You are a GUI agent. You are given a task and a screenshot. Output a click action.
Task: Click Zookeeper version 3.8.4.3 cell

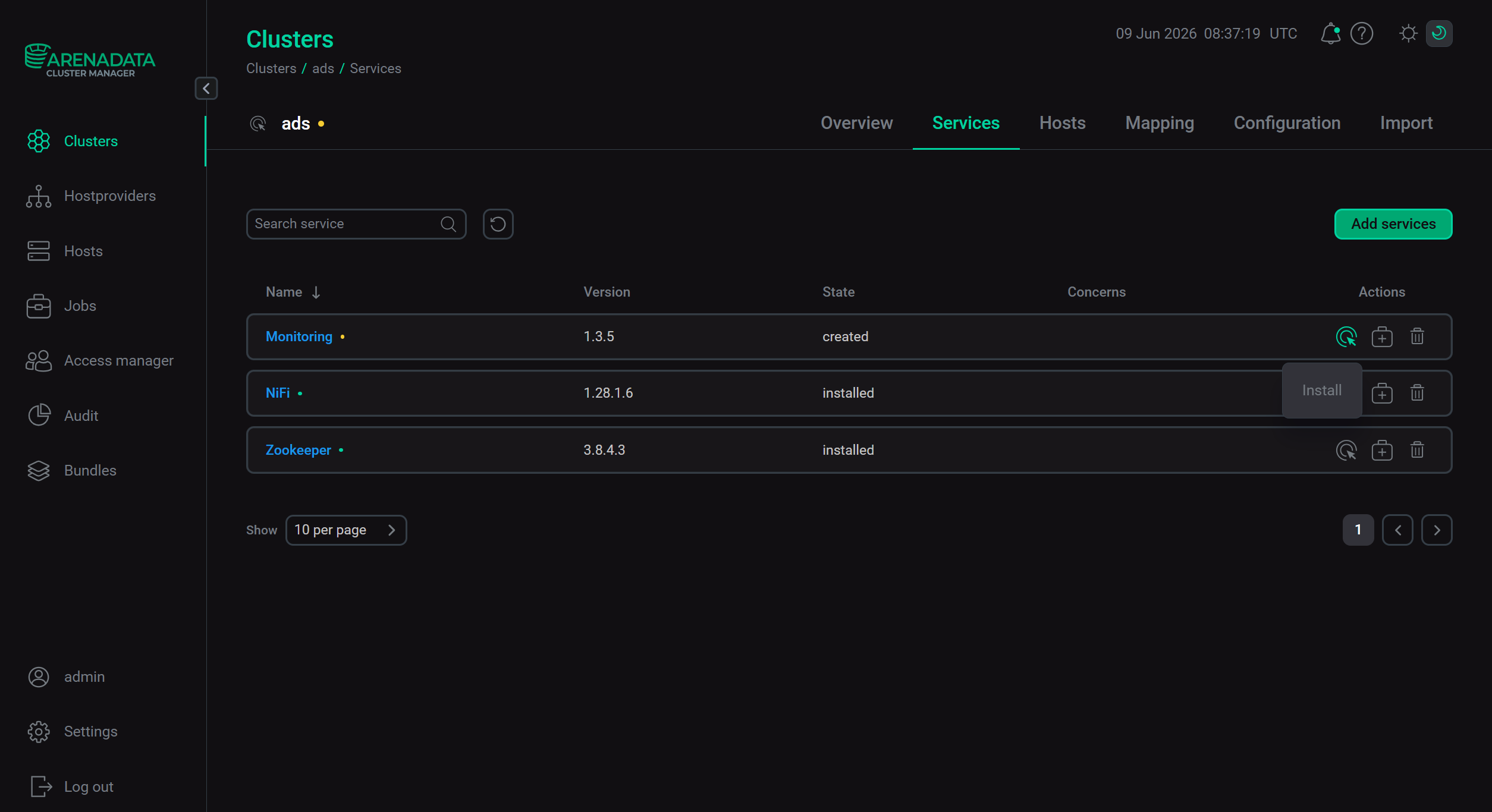pos(604,450)
